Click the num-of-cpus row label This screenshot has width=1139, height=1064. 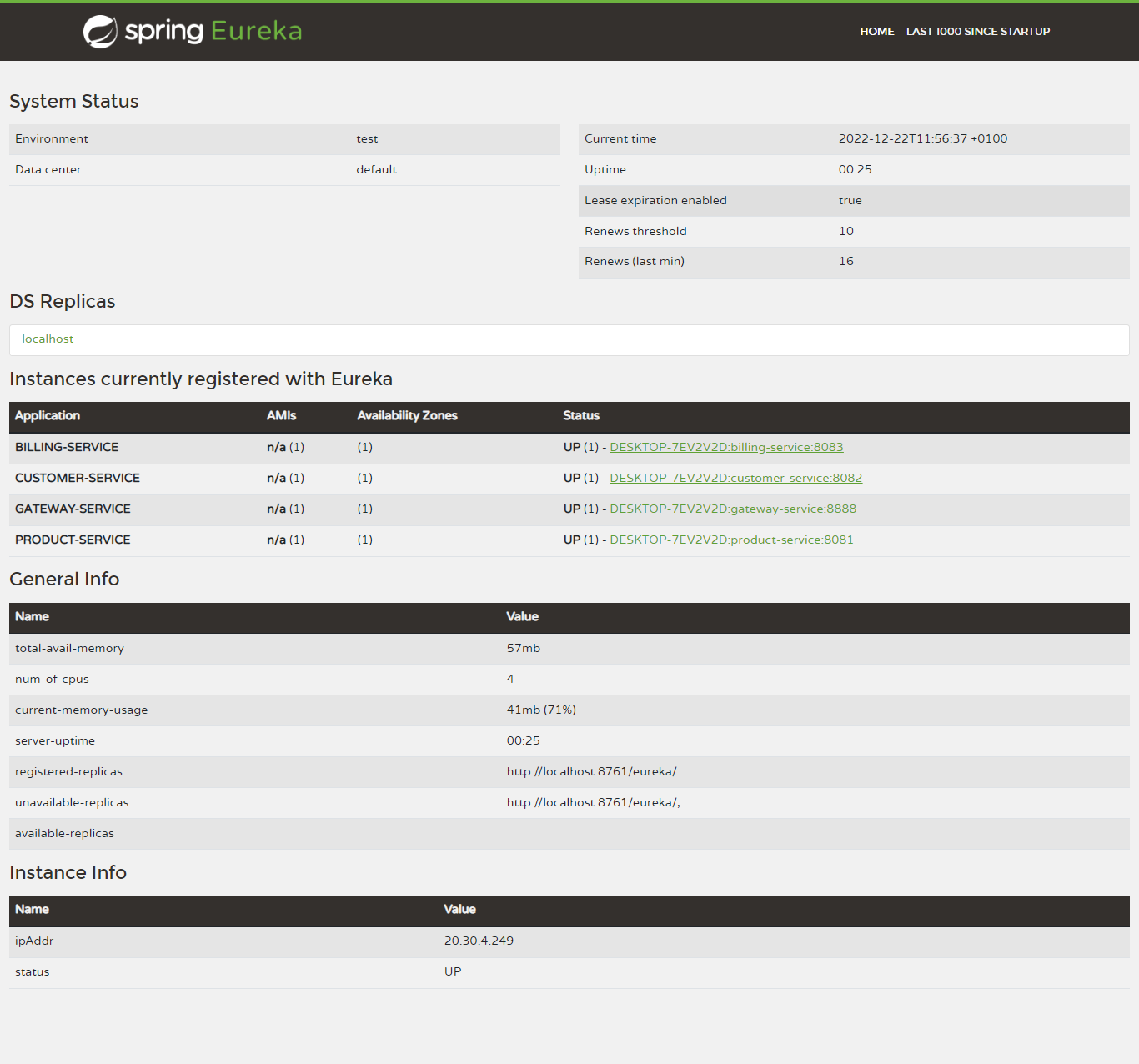tap(52, 680)
